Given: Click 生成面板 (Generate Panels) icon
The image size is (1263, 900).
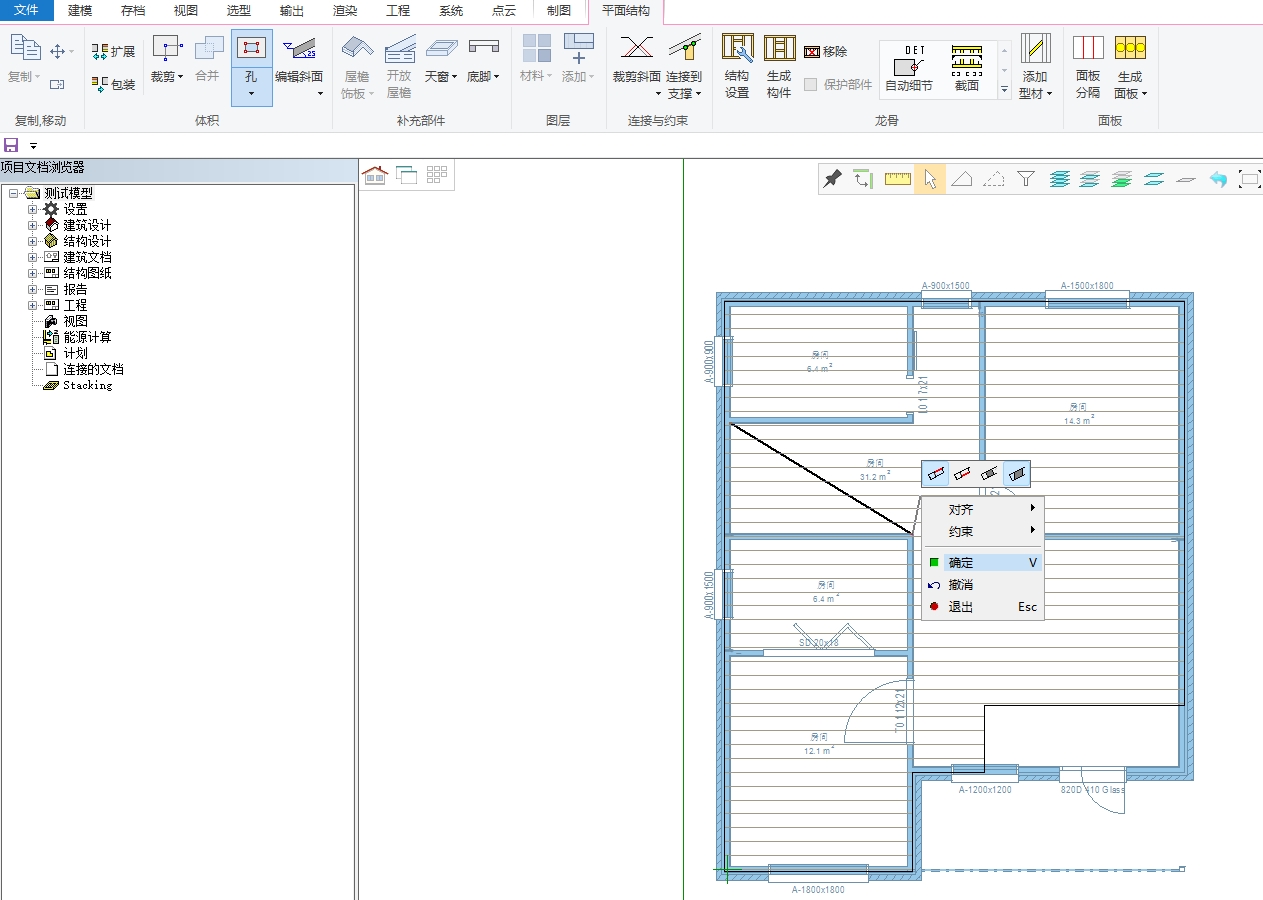Looking at the screenshot, I should click(1130, 47).
